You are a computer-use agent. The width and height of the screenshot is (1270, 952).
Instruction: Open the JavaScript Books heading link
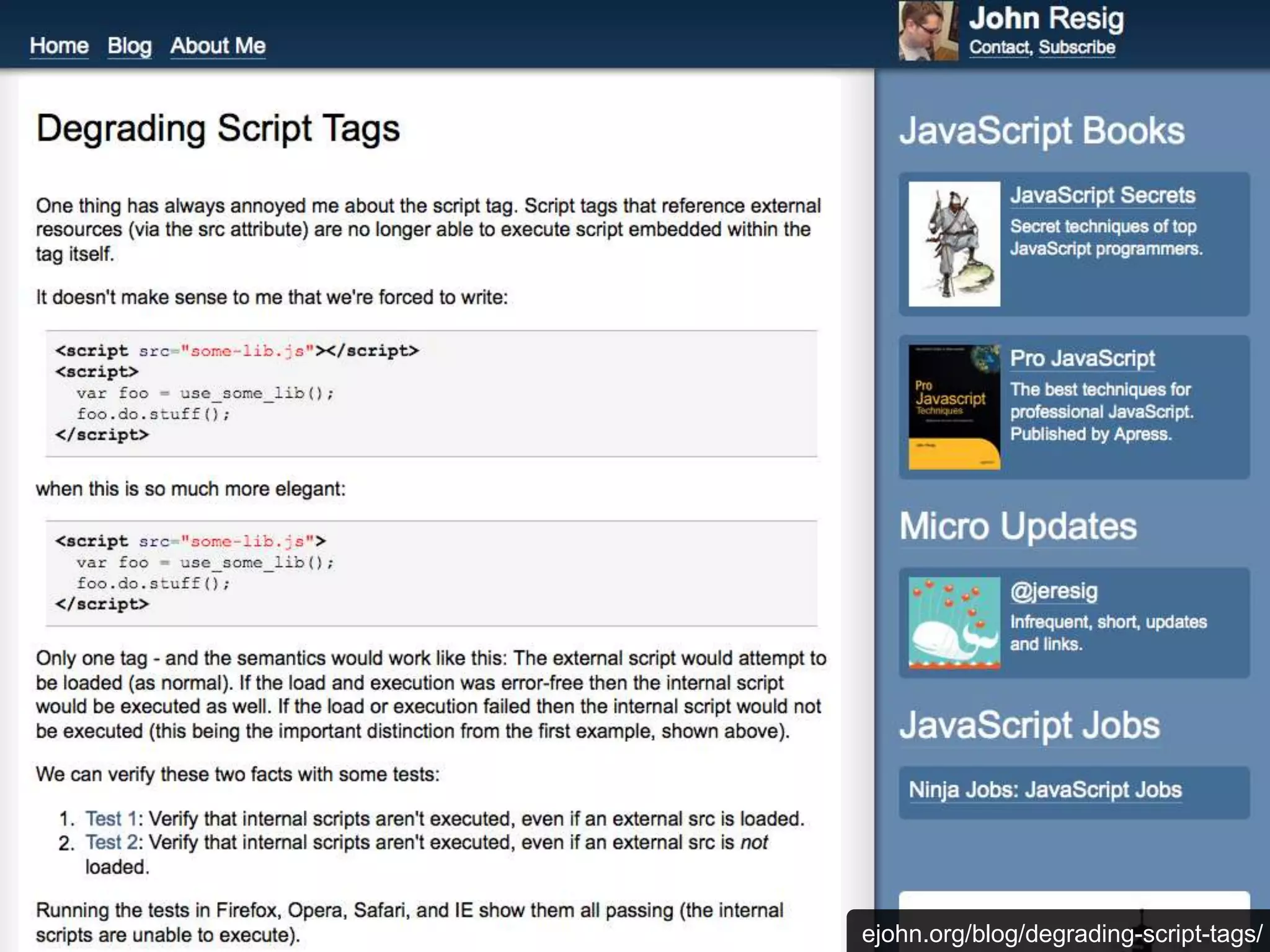(x=1042, y=131)
